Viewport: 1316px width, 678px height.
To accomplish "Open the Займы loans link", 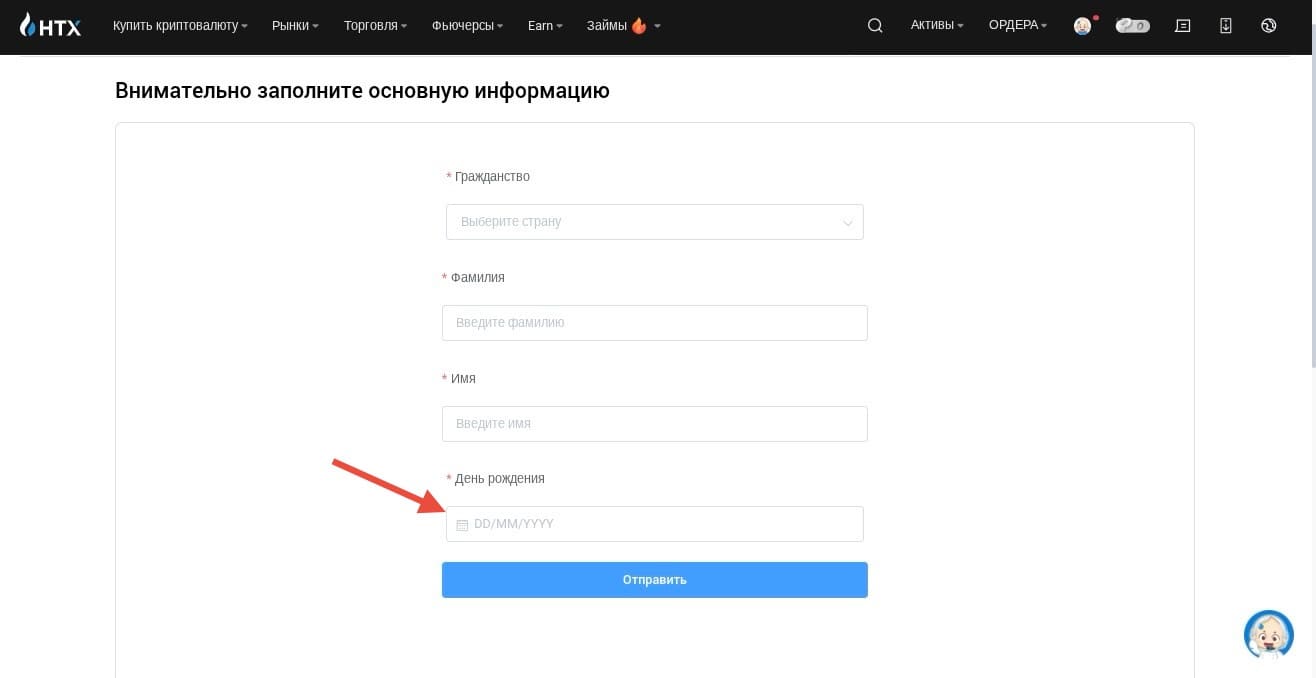I will point(623,26).
